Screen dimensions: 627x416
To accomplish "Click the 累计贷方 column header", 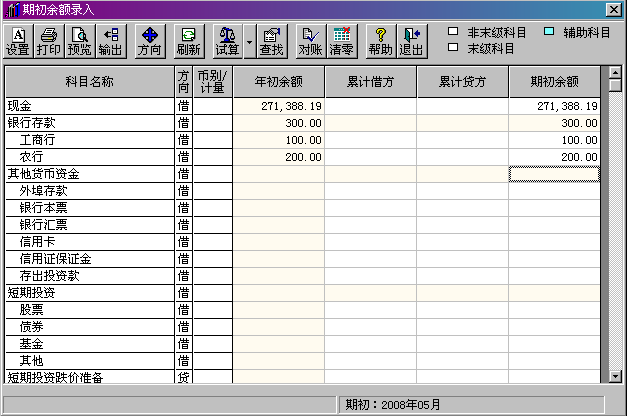I will coord(463,82).
